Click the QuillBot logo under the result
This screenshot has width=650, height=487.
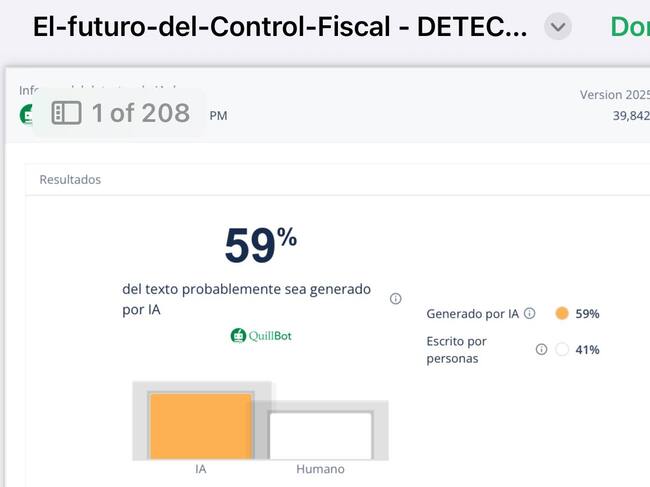[261, 336]
